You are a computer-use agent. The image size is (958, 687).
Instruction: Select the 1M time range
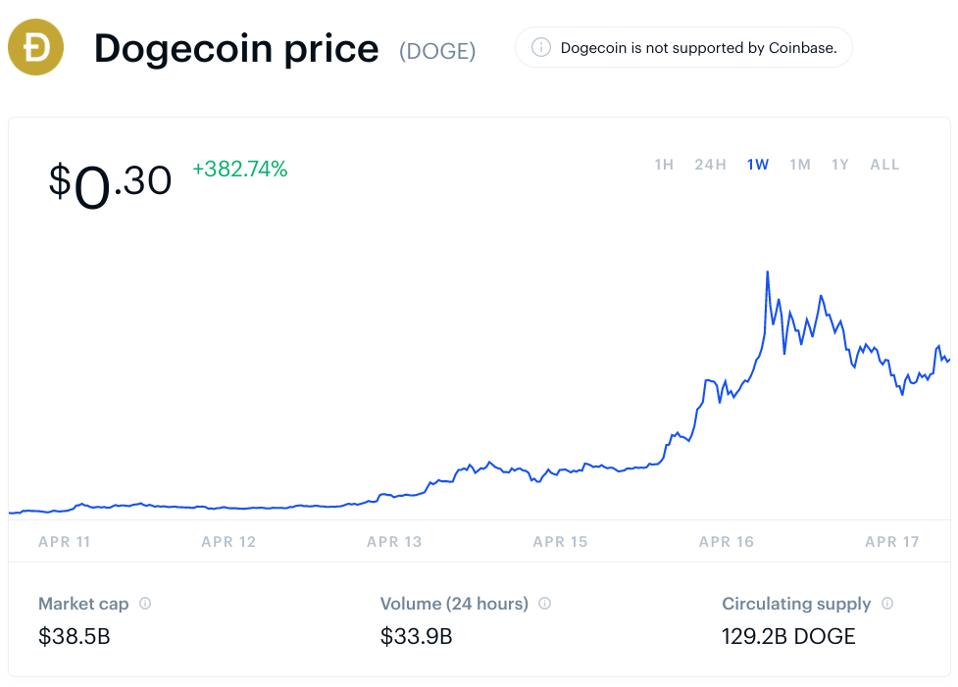(x=799, y=165)
